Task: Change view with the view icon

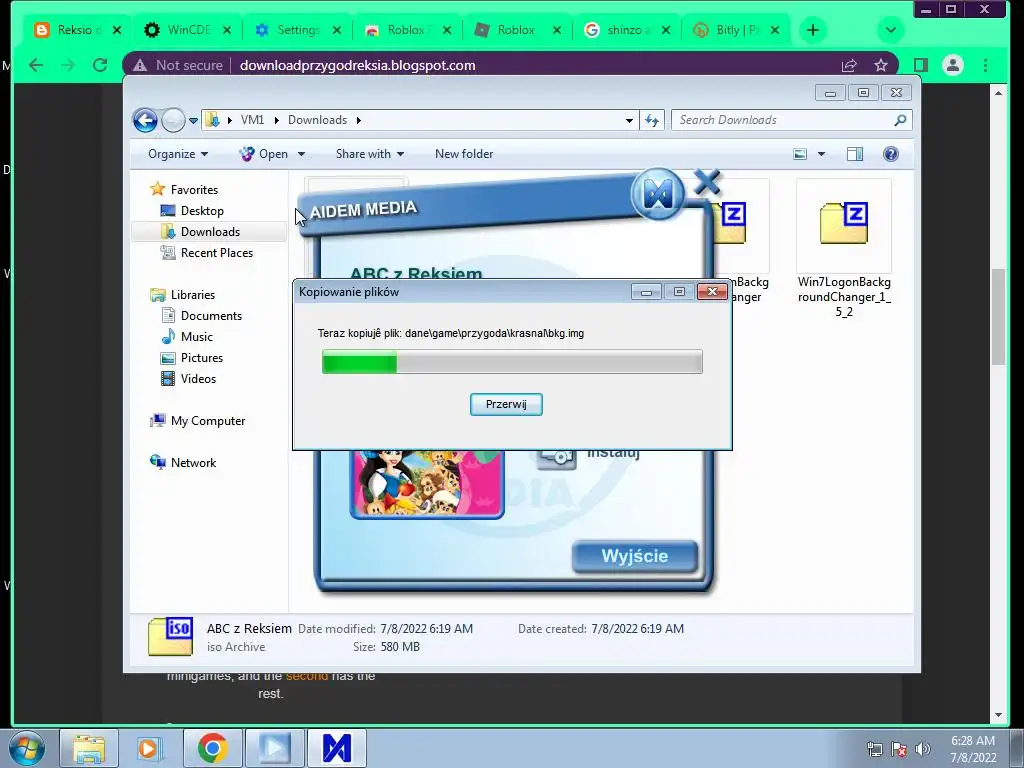Action: click(x=800, y=154)
